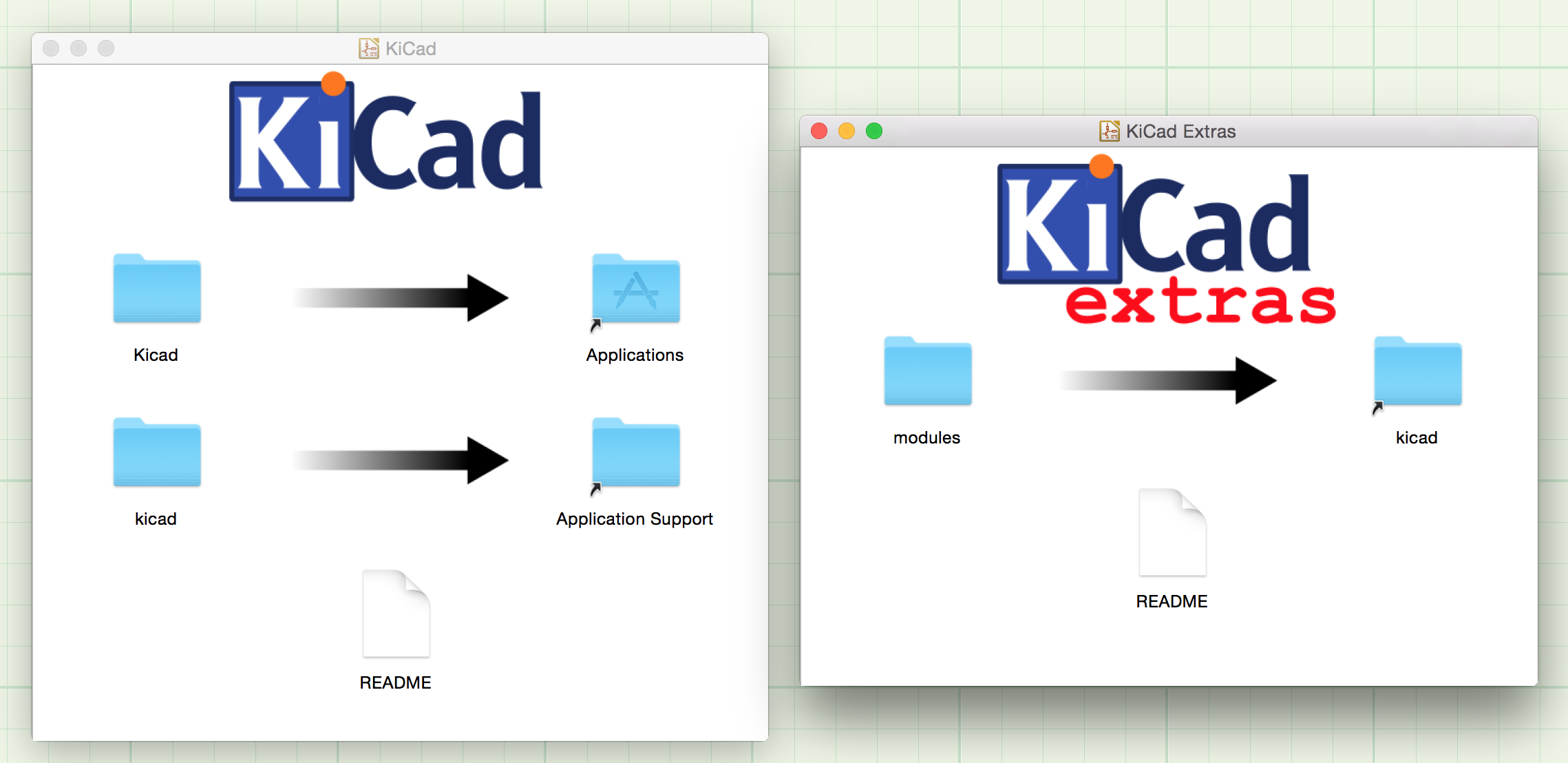The image size is (1568, 763).
Task: Click the modules folder name label
Action: (926, 438)
